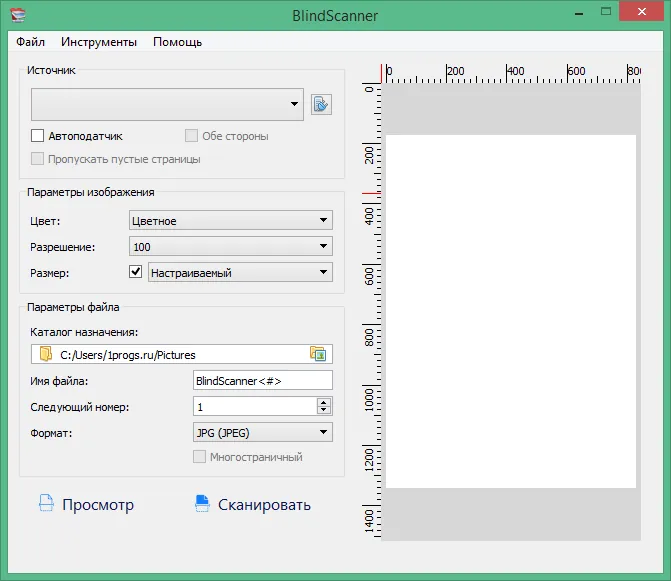Open the Разрешение dropdown showing 100

click(231, 246)
